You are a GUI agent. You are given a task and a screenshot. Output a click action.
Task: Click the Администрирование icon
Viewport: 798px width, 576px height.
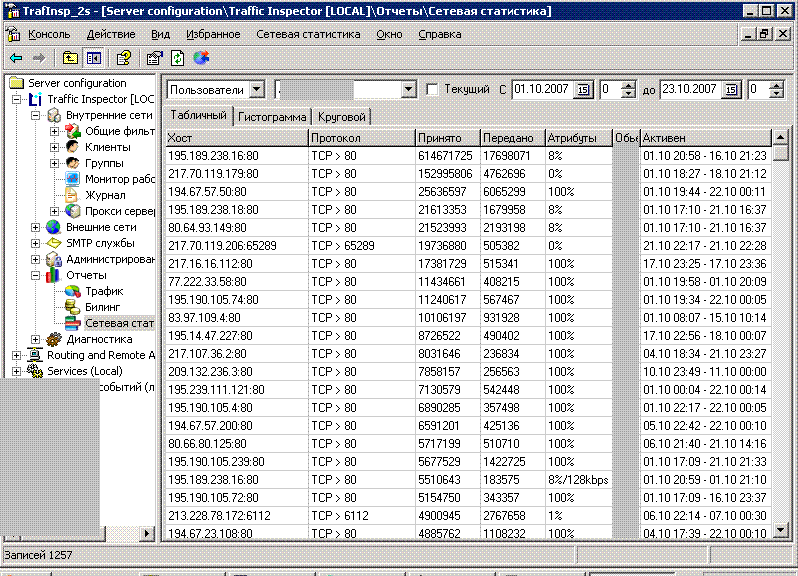pos(53,259)
